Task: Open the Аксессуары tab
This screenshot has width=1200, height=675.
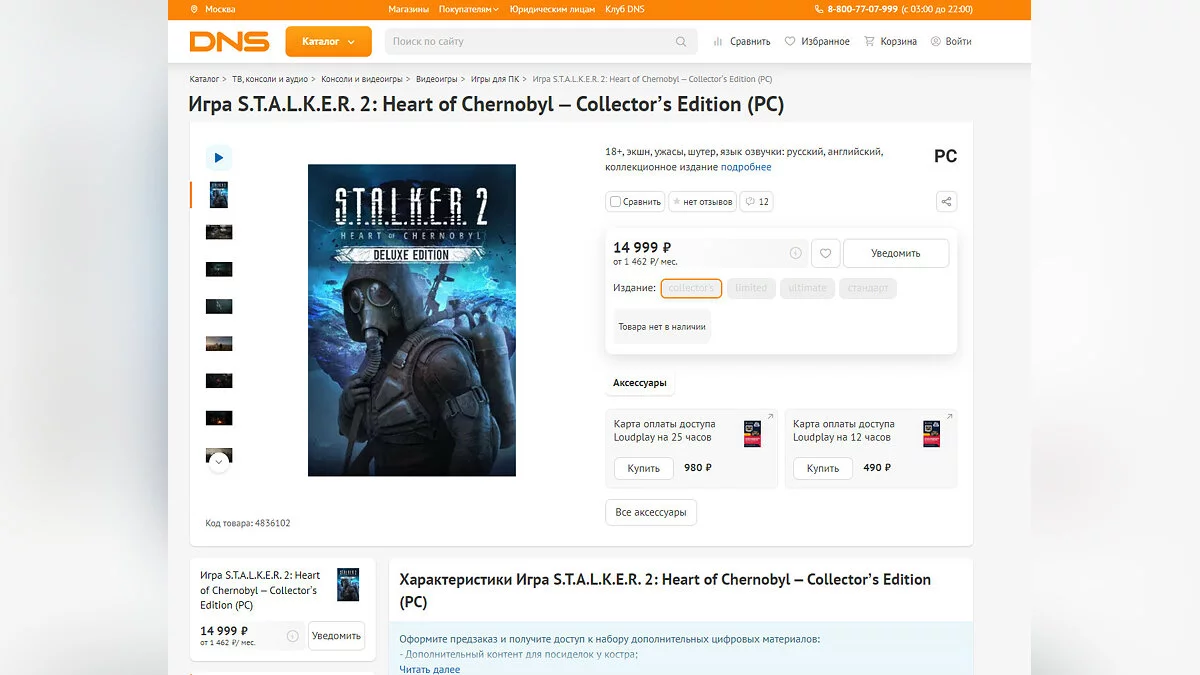Action: click(640, 383)
